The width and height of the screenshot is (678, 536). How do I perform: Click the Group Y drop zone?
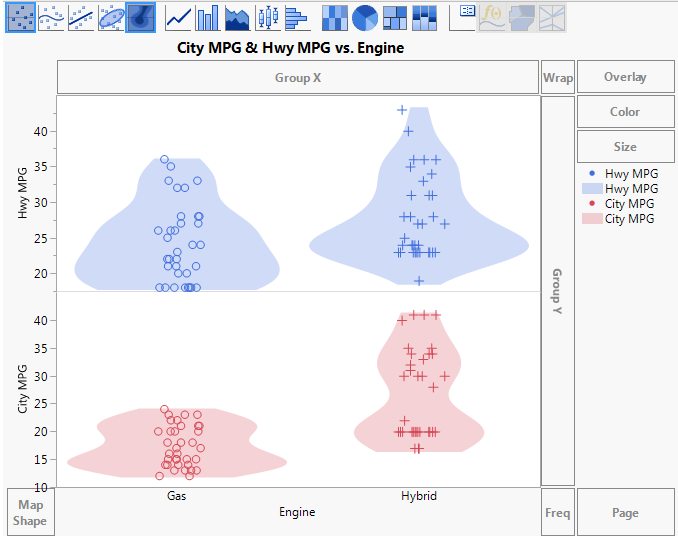coord(558,291)
